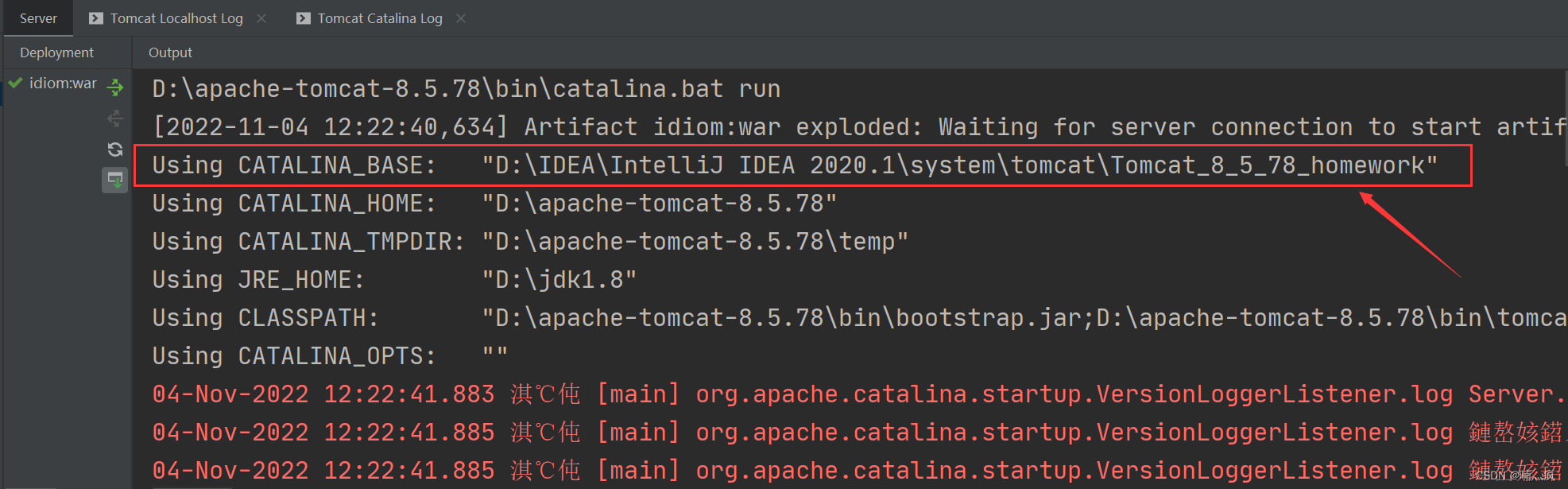Click the greyed Undeploy arrows icon
This screenshot has width=1568, height=489.
[115, 118]
